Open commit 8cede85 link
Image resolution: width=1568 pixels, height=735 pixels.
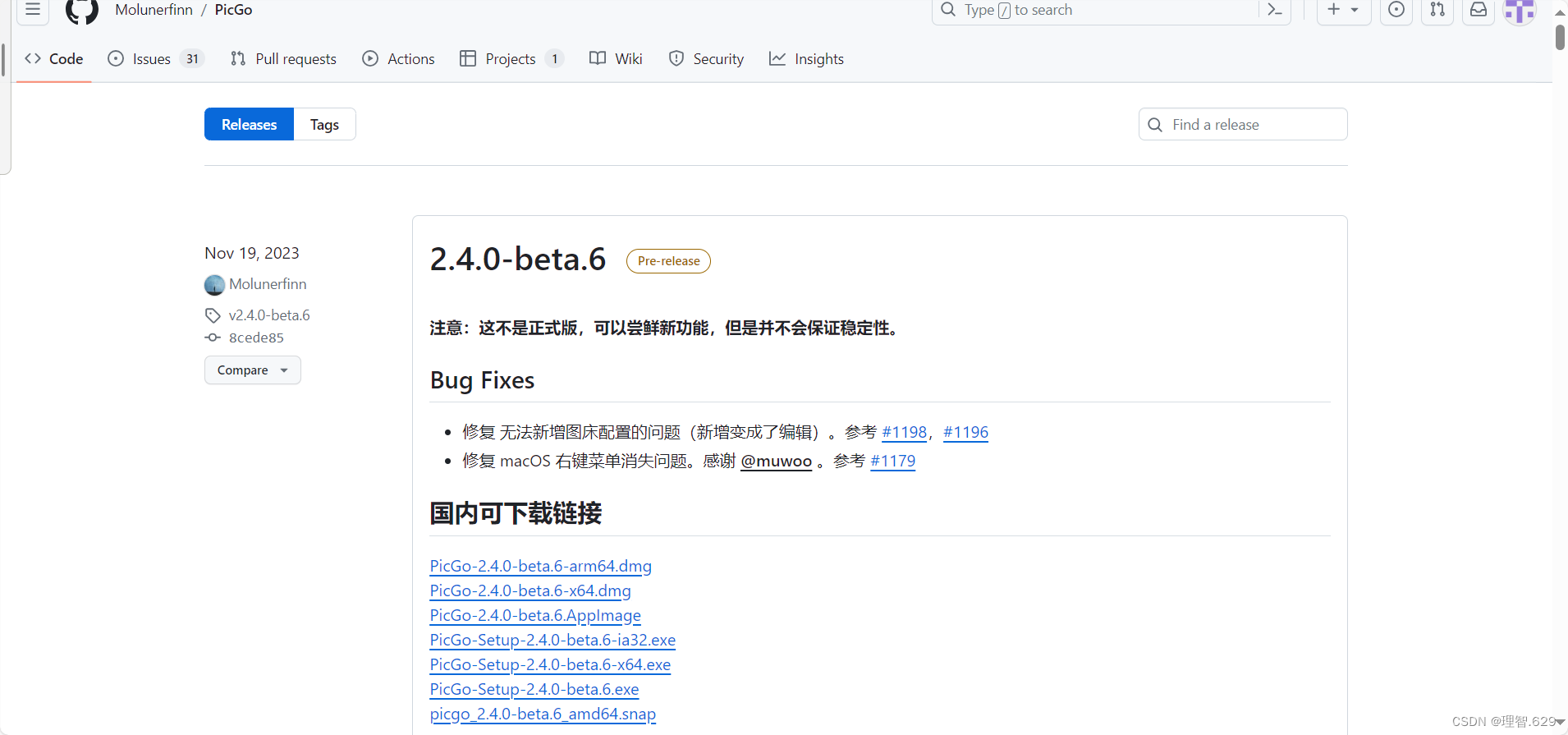(x=256, y=338)
